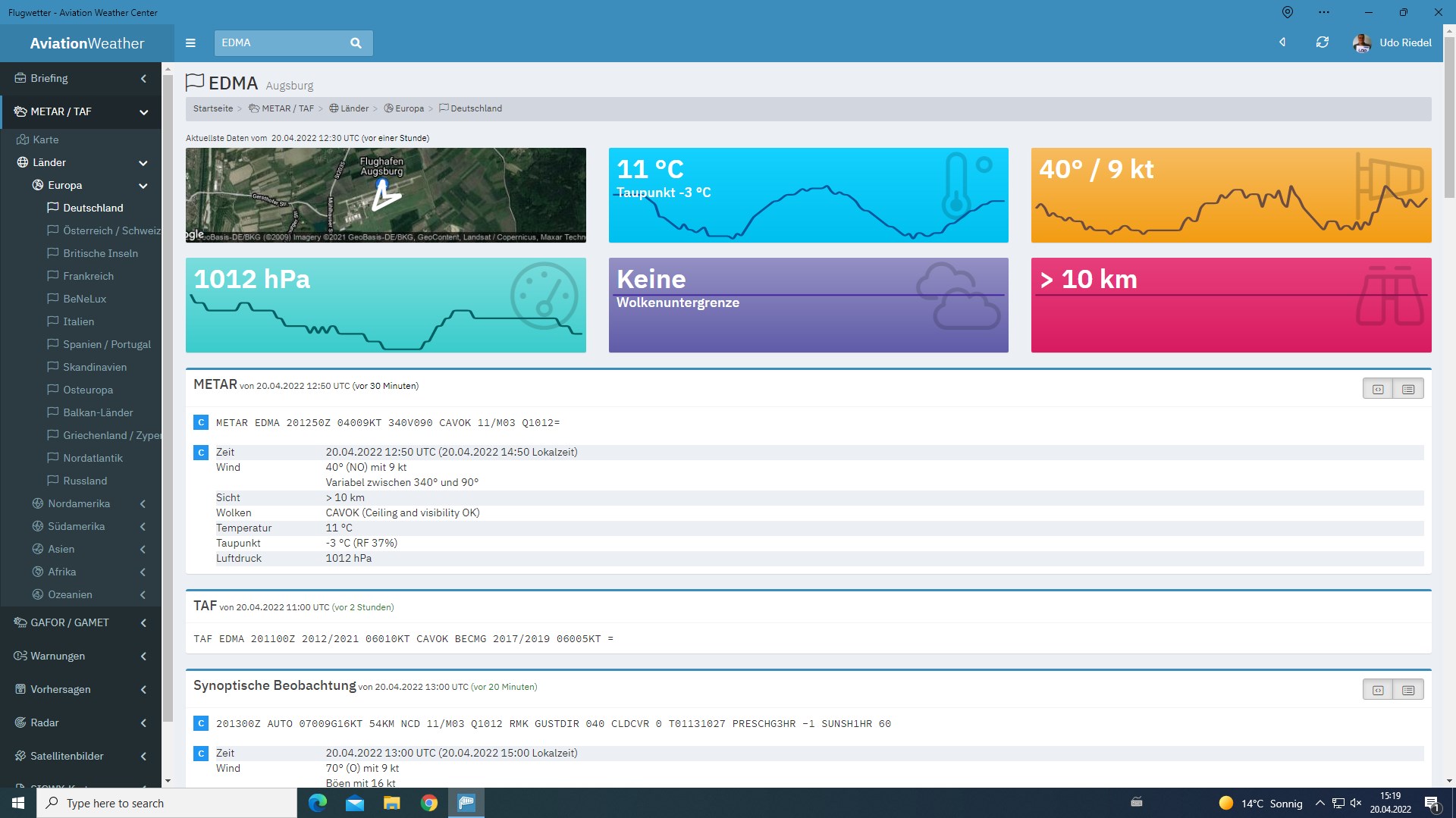The image size is (1456, 818).
Task: Open the title bar three-dot menu
Action: click(x=1324, y=12)
